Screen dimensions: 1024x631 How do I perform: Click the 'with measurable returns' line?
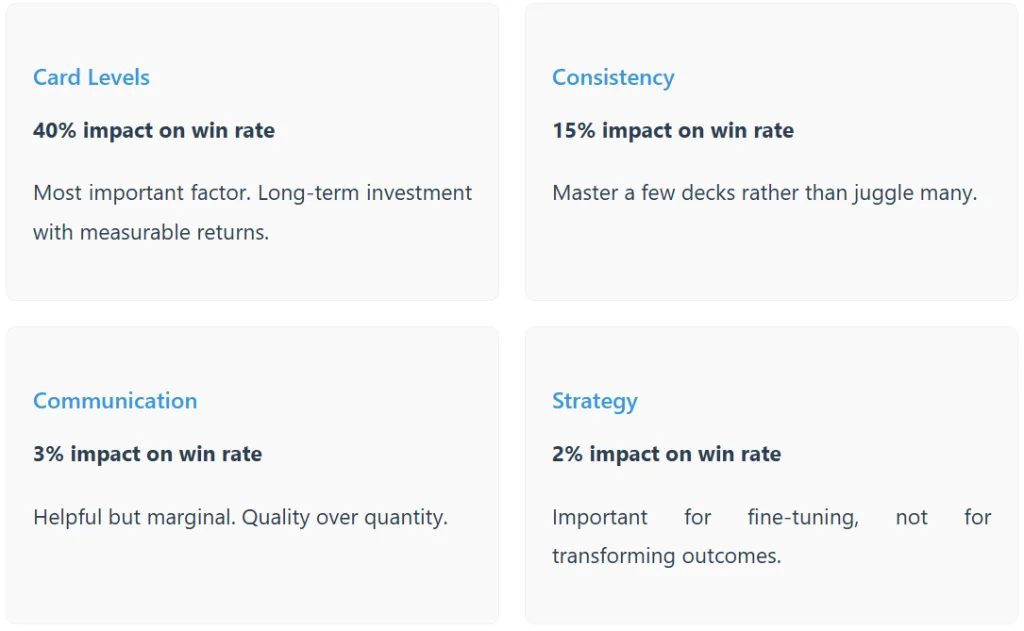pos(151,233)
